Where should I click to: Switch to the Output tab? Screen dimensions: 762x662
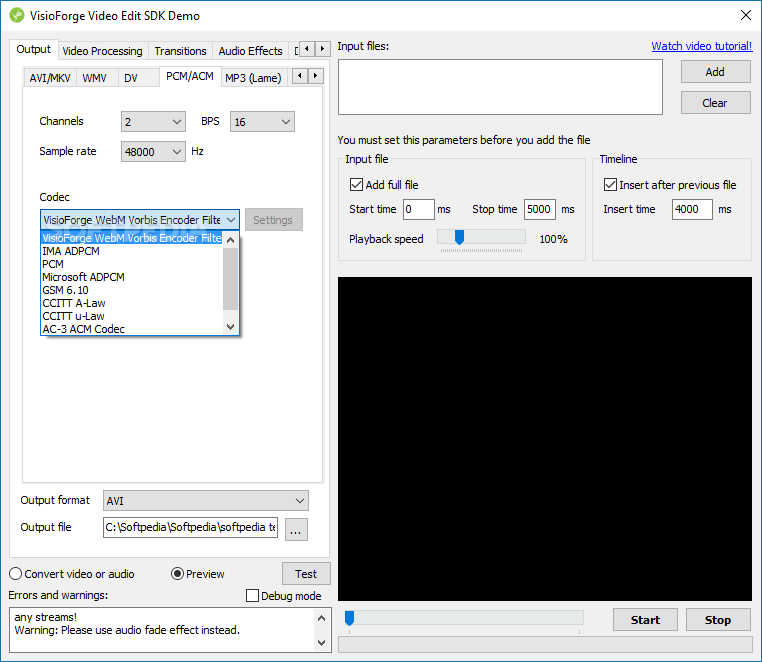[x=34, y=50]
